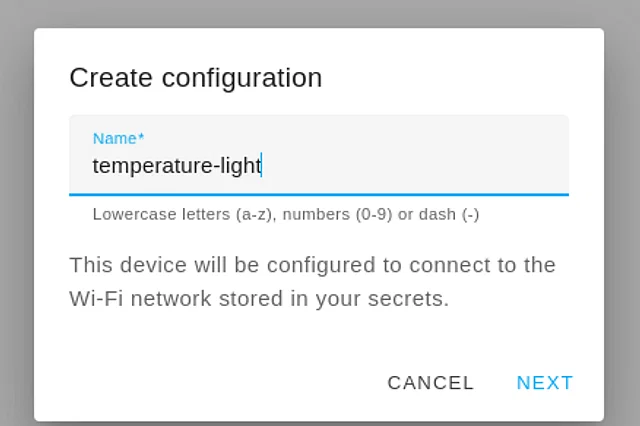This screenshot has height=426, width=640.
Task: Click the "temperature-light" text in Name field
Action: coord(176,165)
